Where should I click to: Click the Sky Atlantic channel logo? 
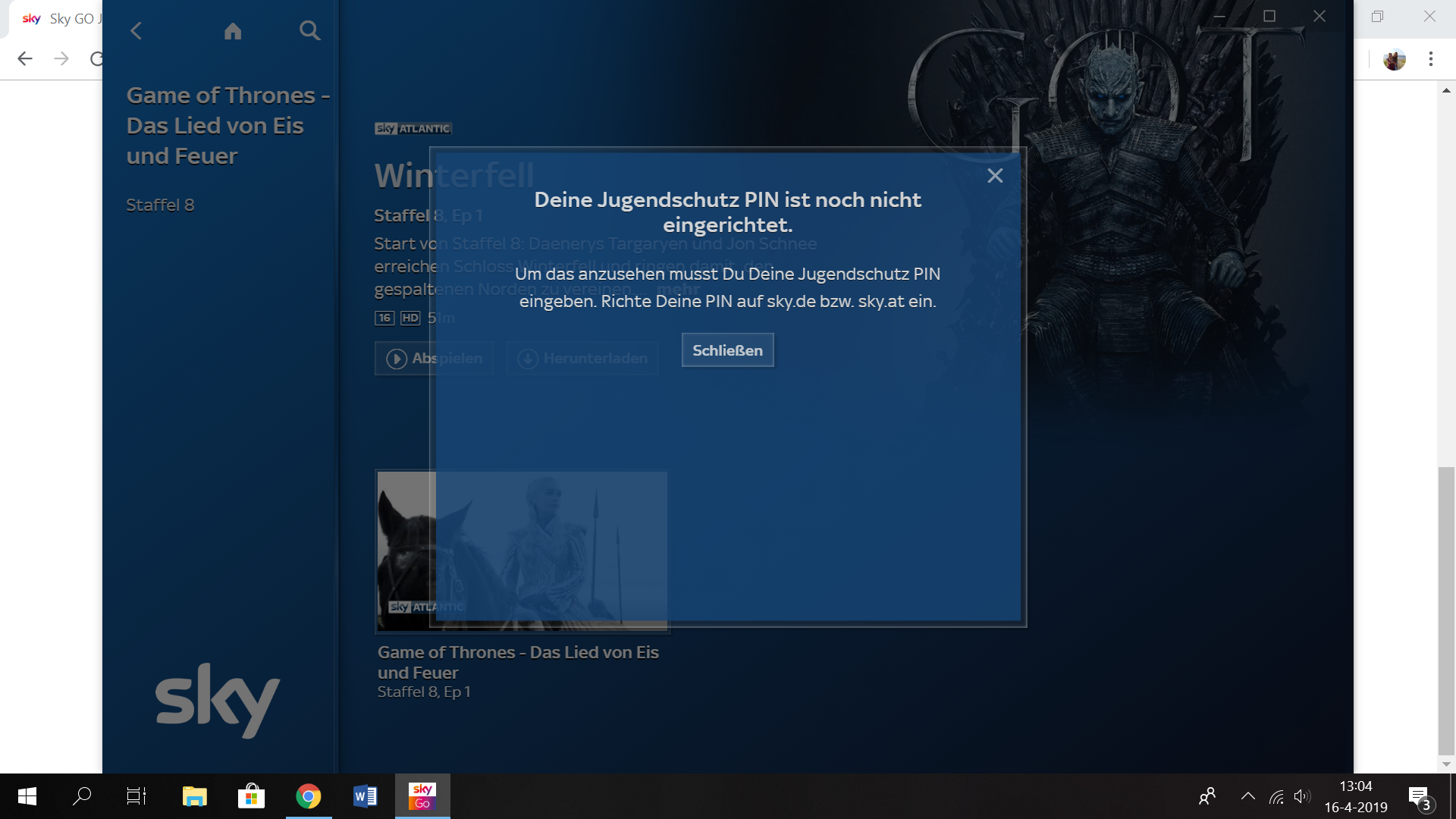413,129
